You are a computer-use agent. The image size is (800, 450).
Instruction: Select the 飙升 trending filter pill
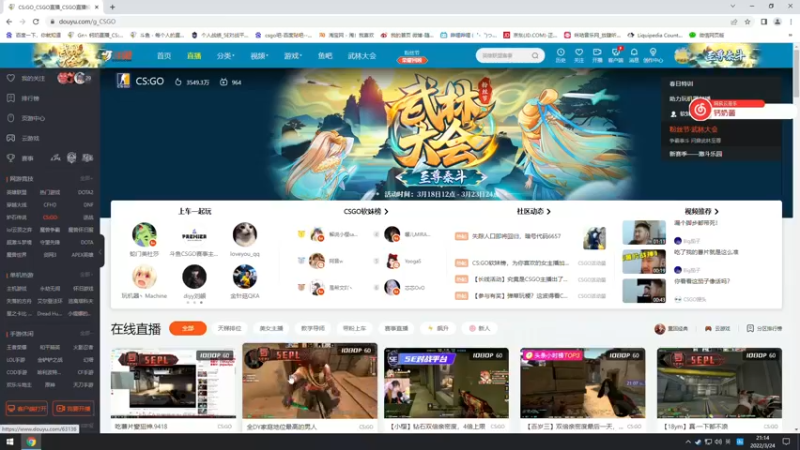(438, 328)
